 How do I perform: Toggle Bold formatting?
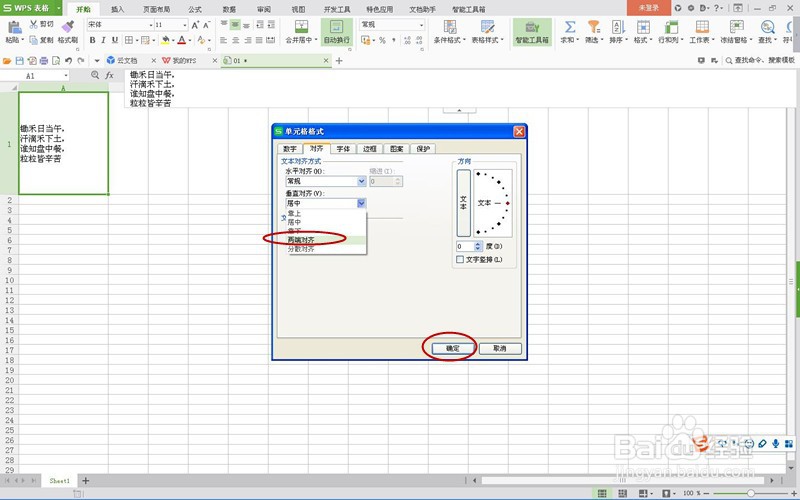pos(92,40)
